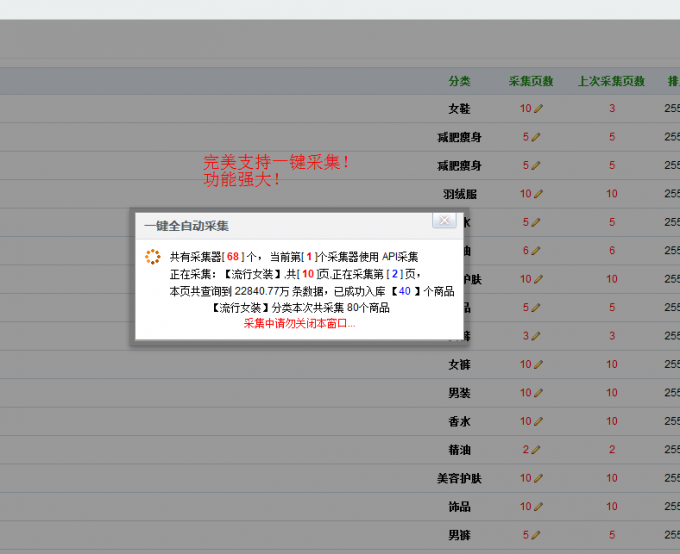Click 采集页数 value 10 in 饰品 row
The width and height of the screenshot is (680, 554).
tap(526, 506)
